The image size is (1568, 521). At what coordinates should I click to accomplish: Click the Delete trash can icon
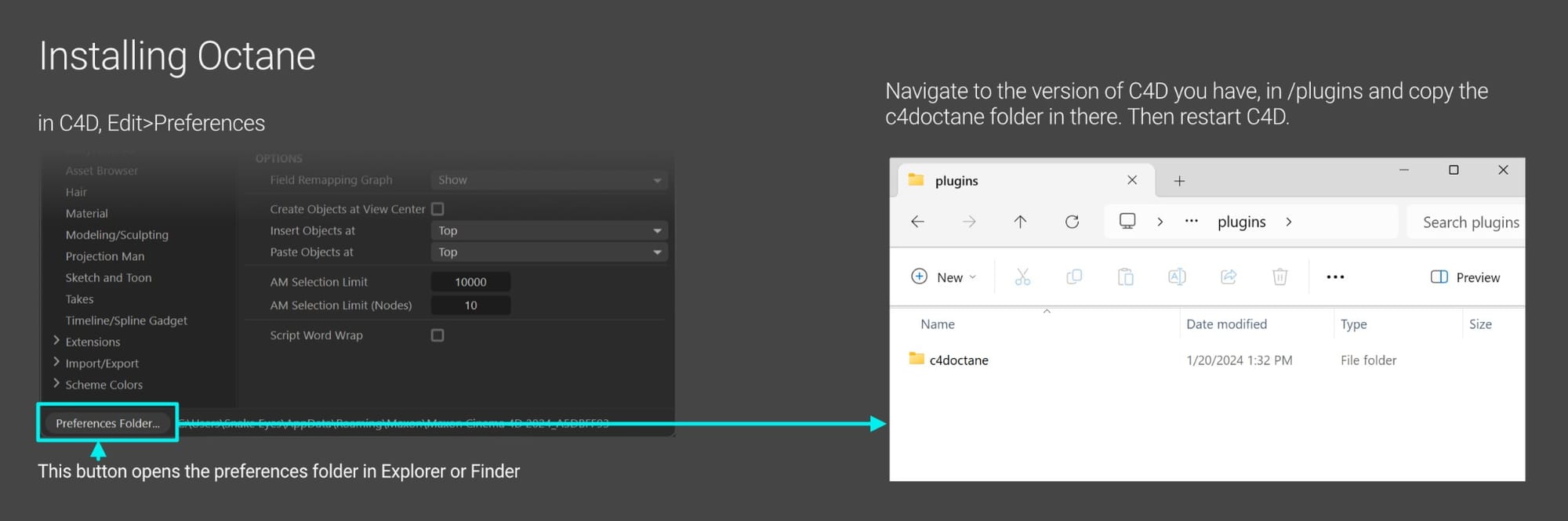pos(1279,277)
